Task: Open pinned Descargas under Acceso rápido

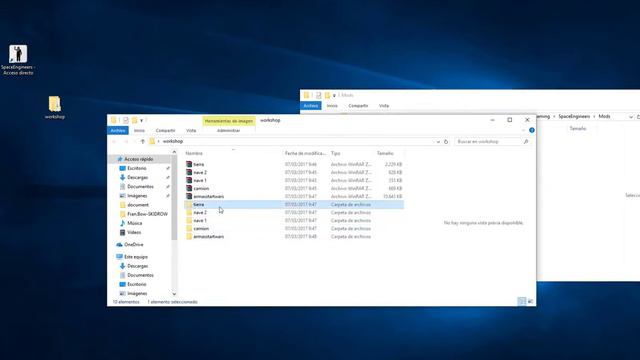Action: pos(137,177)
